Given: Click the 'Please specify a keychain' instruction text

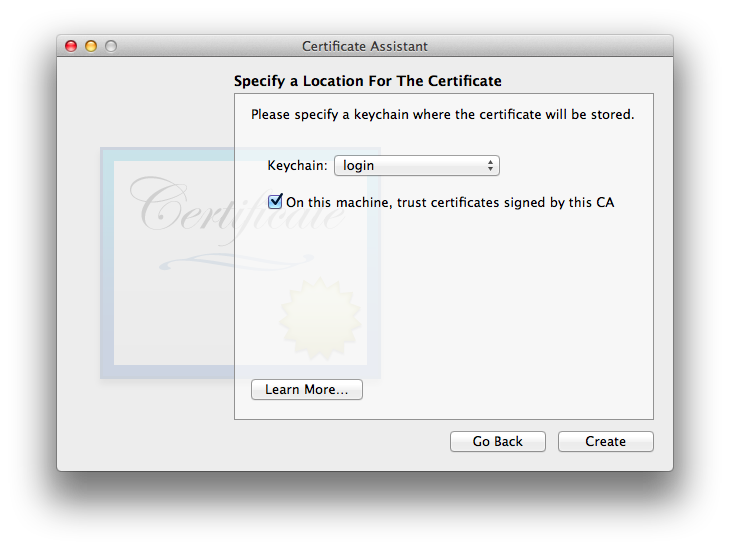Looking at the screenshot, I should pos(442,115).
